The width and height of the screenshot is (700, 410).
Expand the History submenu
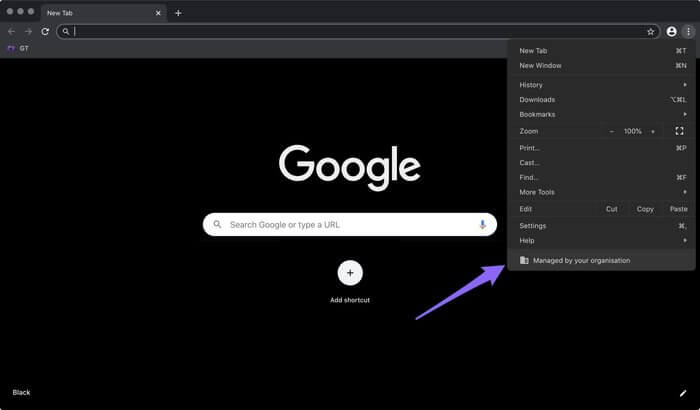[600, 85]
